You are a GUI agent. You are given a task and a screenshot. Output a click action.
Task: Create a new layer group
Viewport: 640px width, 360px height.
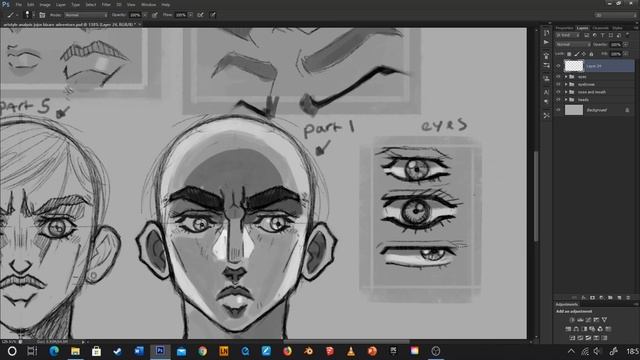(x=610, y=298)
